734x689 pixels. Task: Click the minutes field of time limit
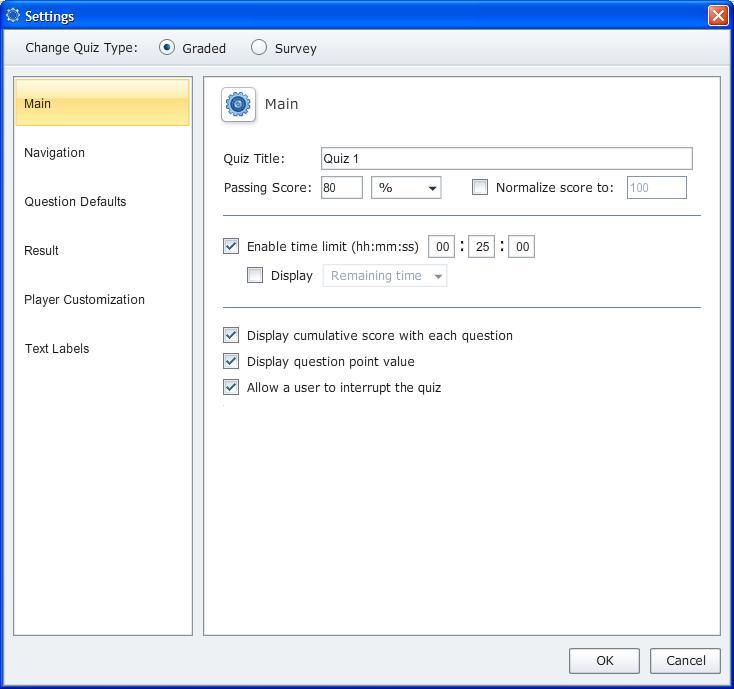[482, 247]
